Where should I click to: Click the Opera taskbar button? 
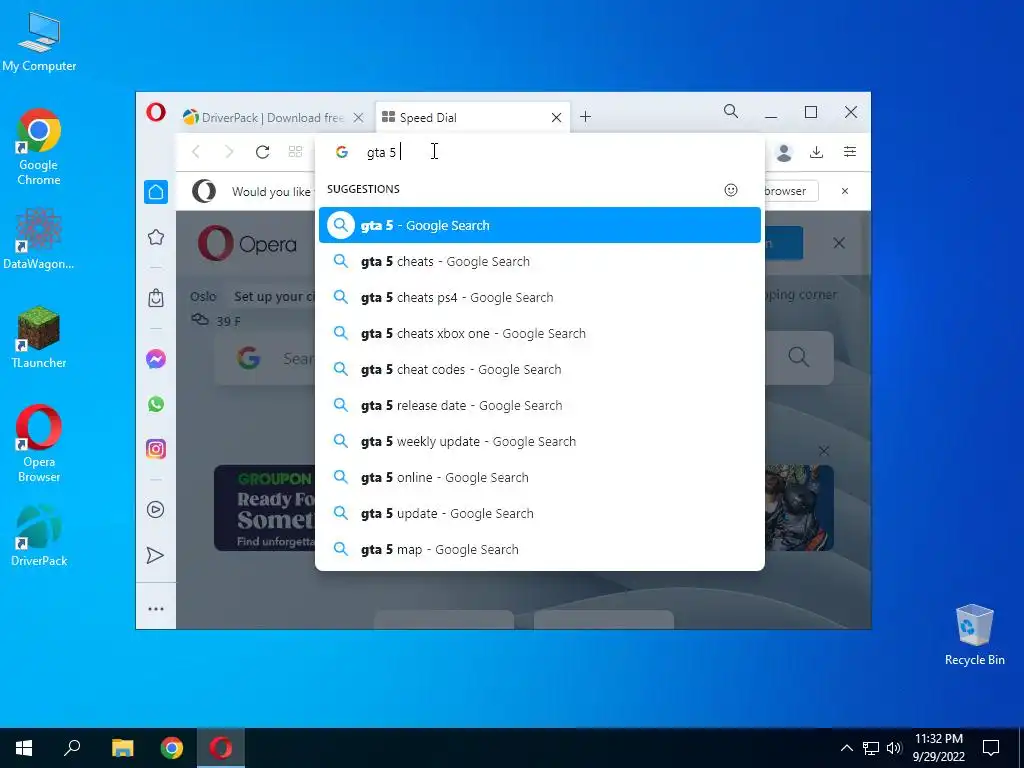pyautogui.click(x=221, y=748)
